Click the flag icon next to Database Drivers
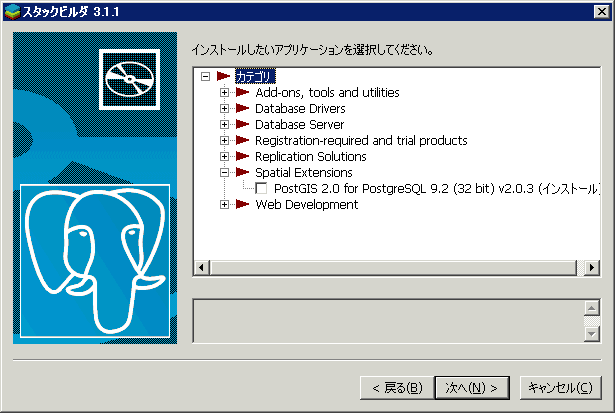Image resolution: width=615 pixels, height=413 pixels. click(x=242, y=108)
